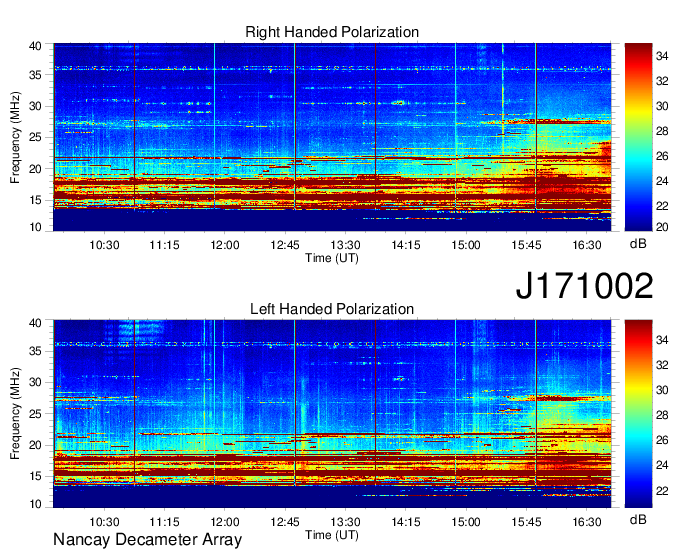
Task: Click the "40" frequency tick of the top plot
Action: tap(35, 46)
